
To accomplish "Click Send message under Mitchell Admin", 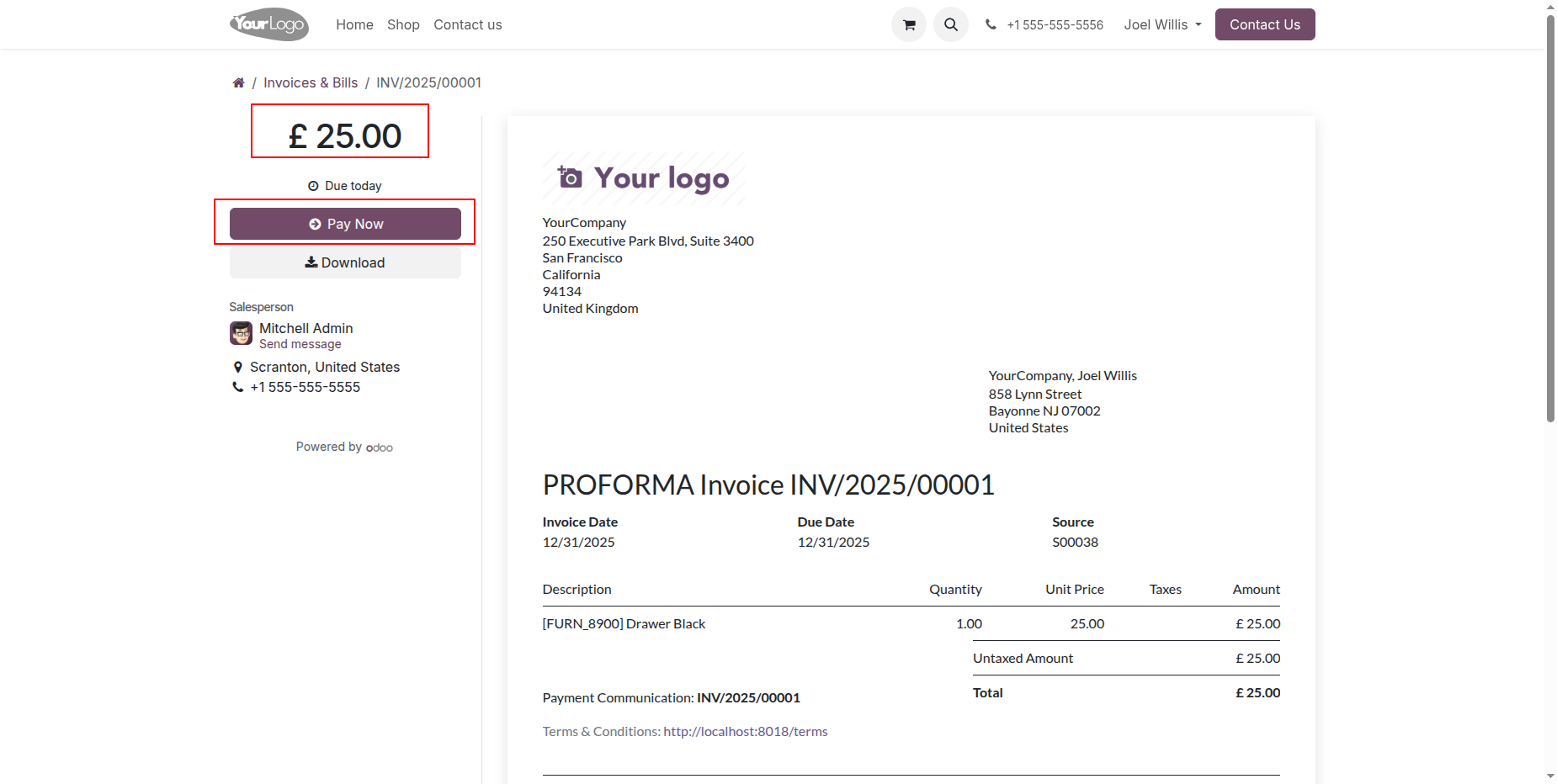I will click(x=300, y=344).
